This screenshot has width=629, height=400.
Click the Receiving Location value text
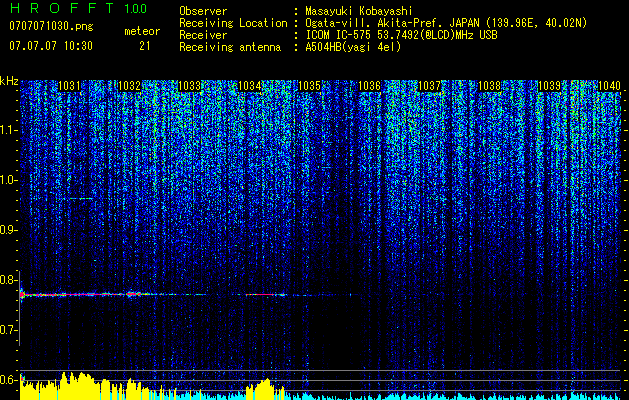(x=446, y=23)
